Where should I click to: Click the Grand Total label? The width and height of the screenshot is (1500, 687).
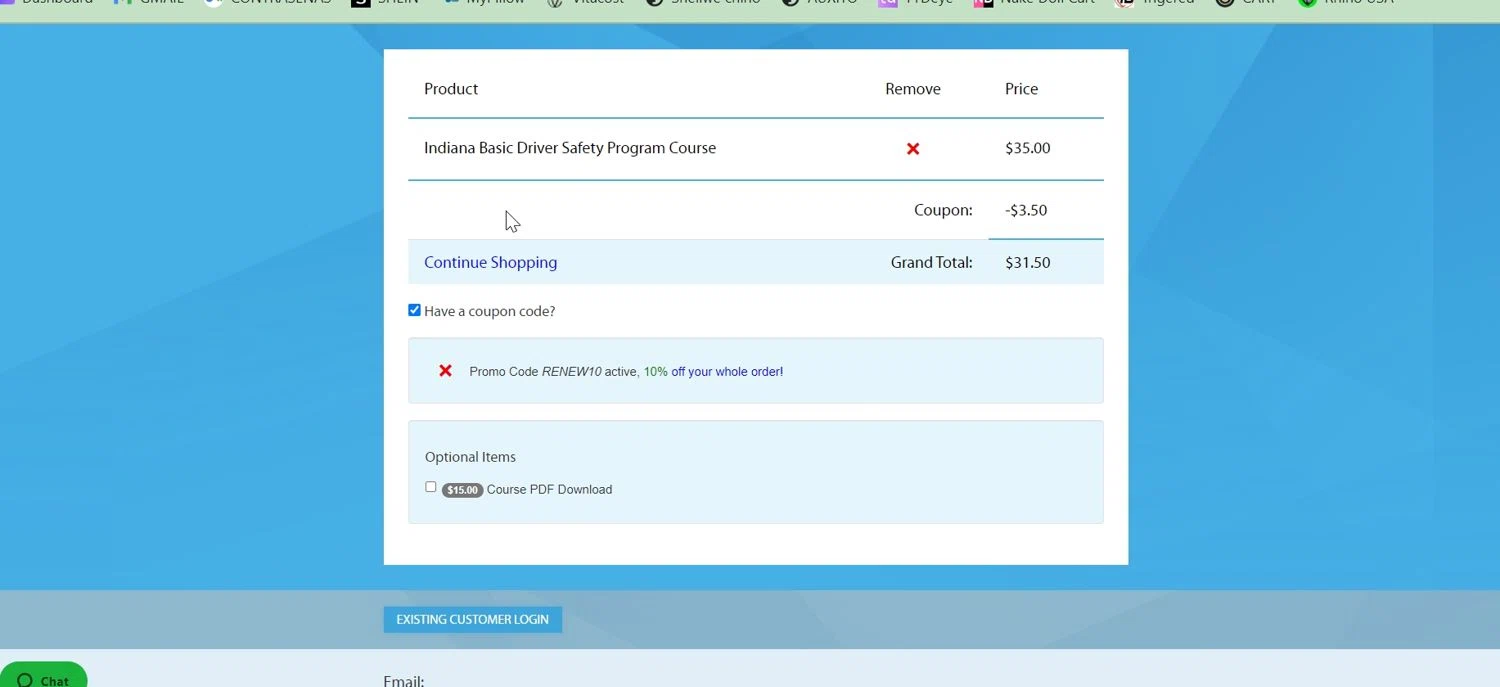931,262
